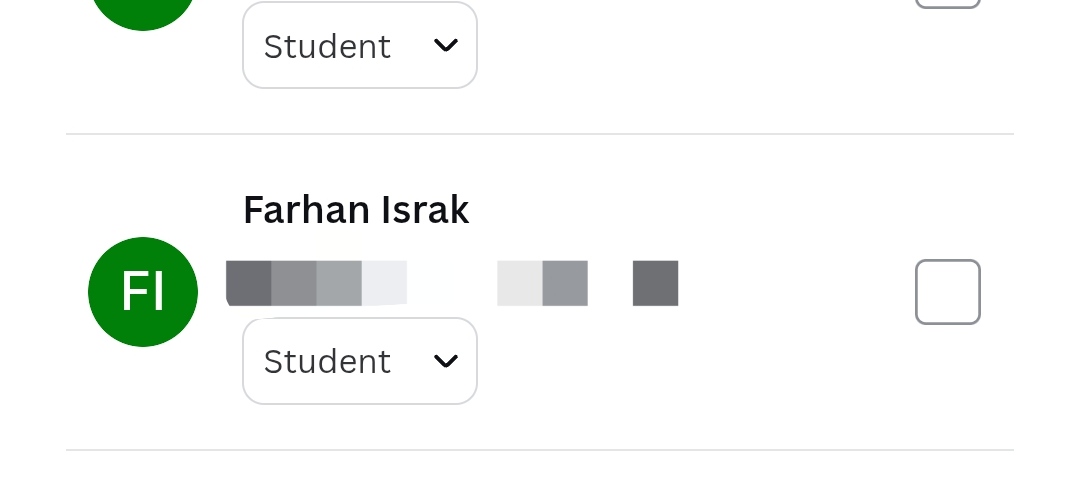Click the white FI initials inside the avatar
Image resolution: width=1080 pixels, height=504 pixels.
pyautogui.click(x=143, y=292)
